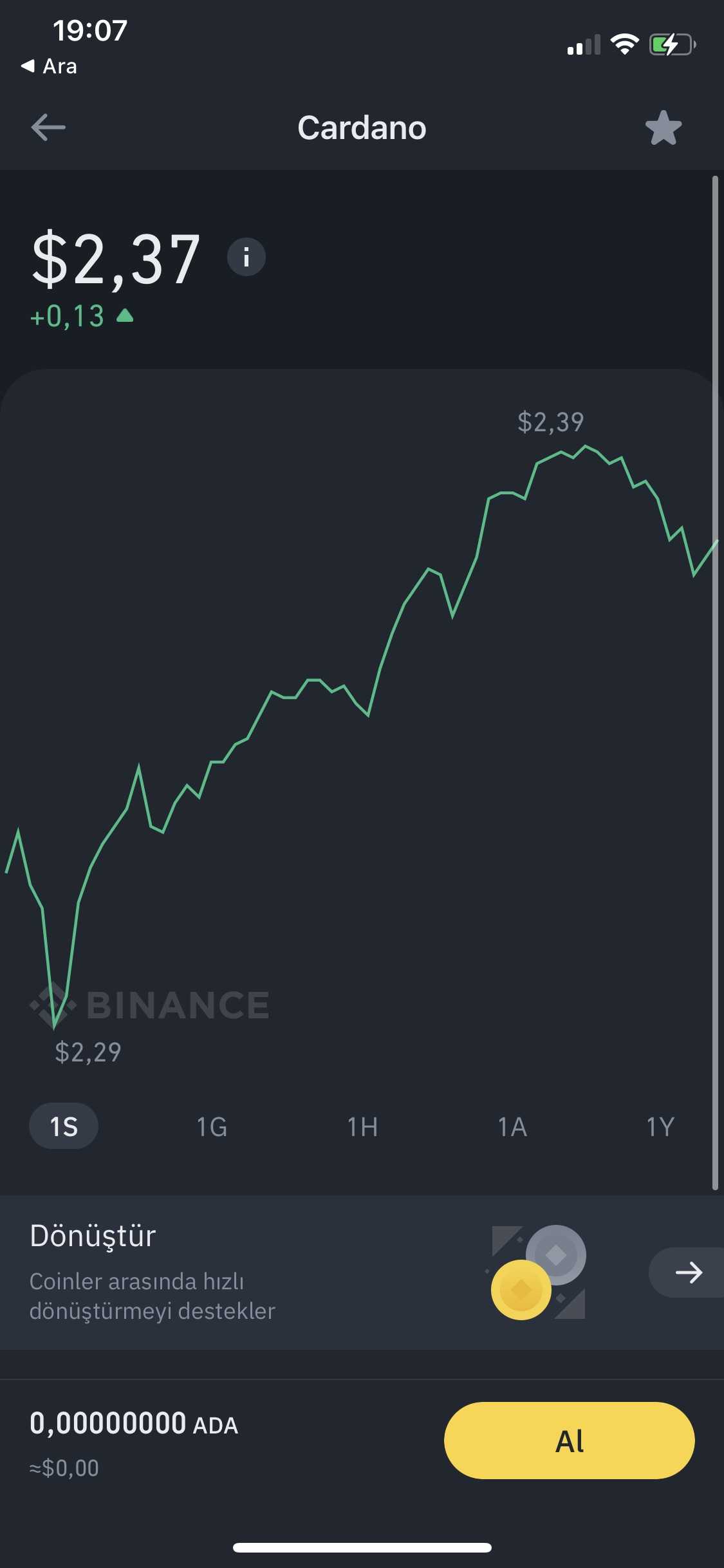724x1568 pixels.
Task: Show the 1Y chart range
Action: (660, 1126)
